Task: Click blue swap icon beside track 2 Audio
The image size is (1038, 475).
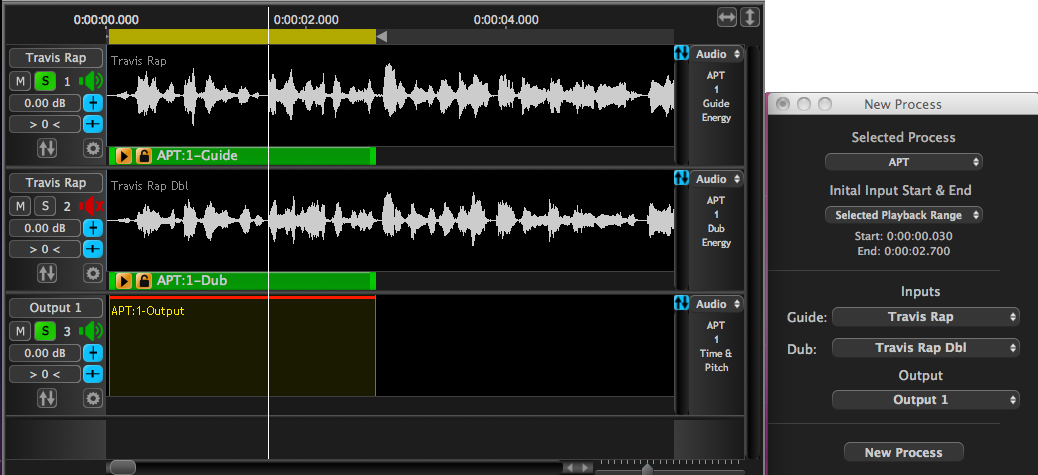Action: coord(681,178)
